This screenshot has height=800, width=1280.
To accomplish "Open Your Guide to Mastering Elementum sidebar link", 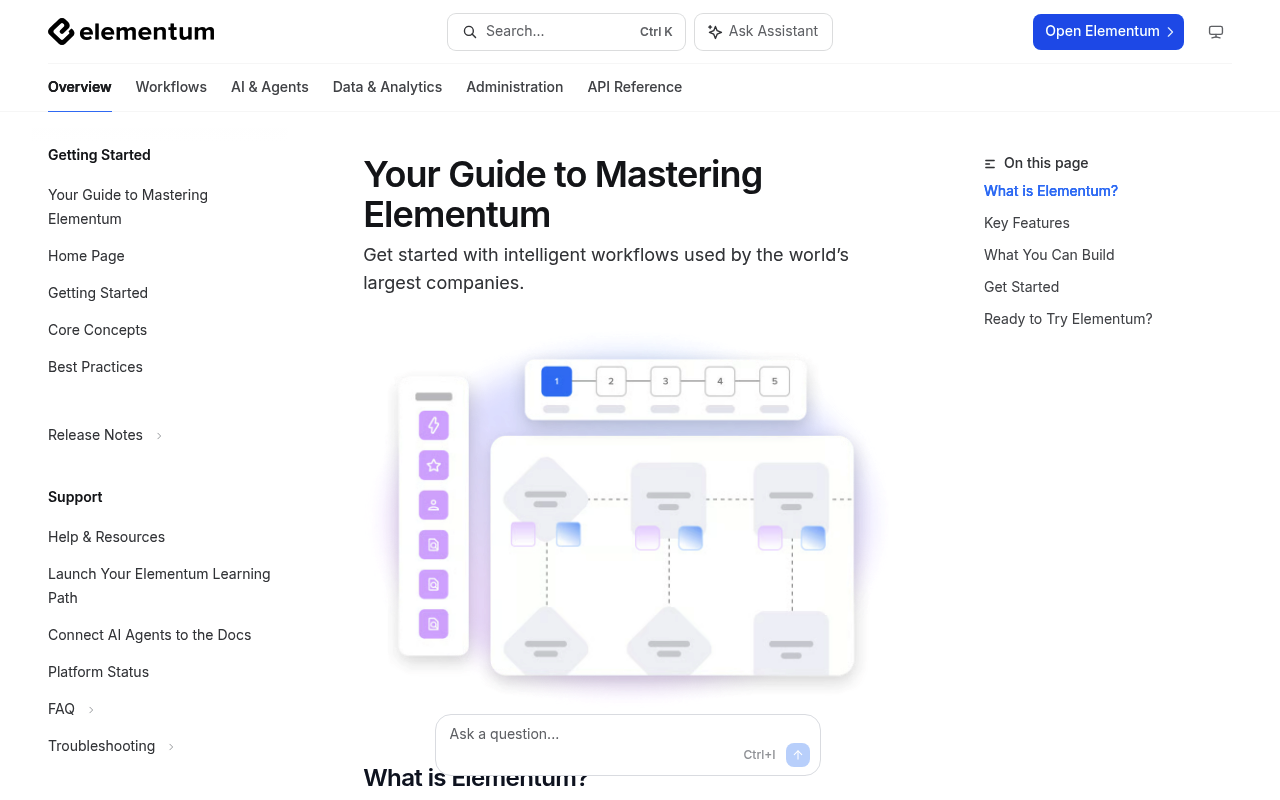I will click(128, 207).
